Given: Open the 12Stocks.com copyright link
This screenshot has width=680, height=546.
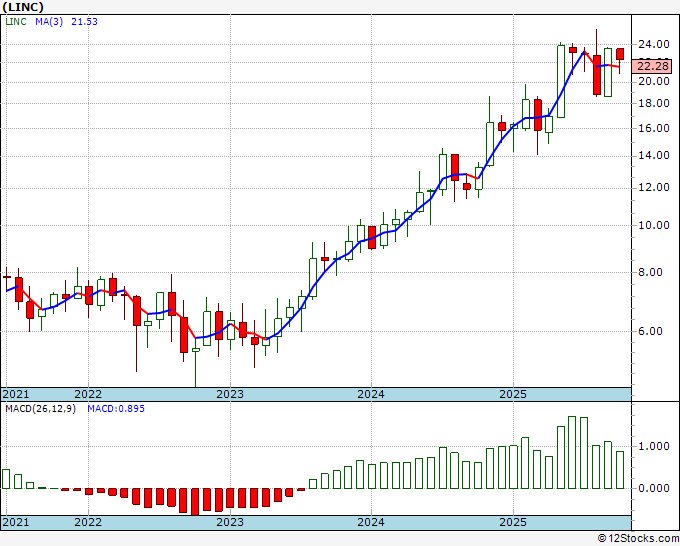Looking at the screenshot, I should (x=638, y=539).
